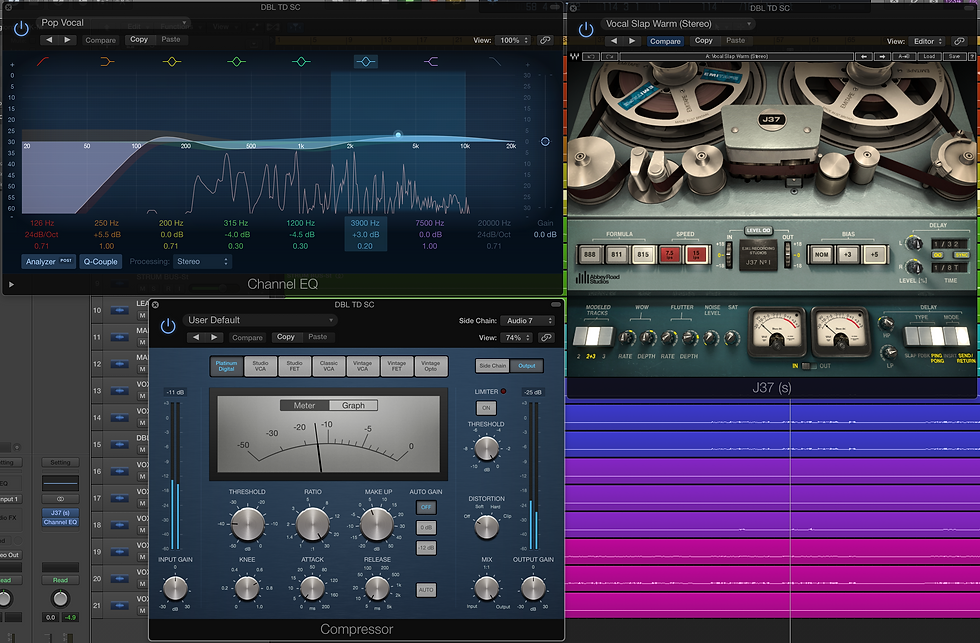Click the link icon in the J37 header
The height and width of the screenshot is (643, 980).
(x=959, y=41)
